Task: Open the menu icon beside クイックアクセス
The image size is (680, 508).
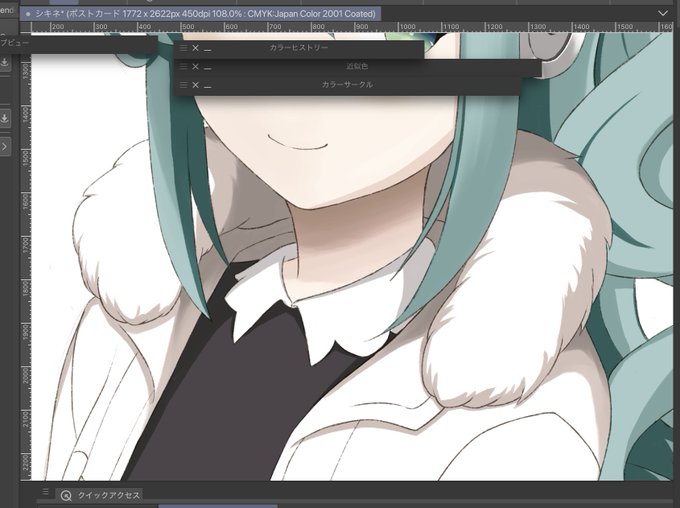Action: [46, 492]
